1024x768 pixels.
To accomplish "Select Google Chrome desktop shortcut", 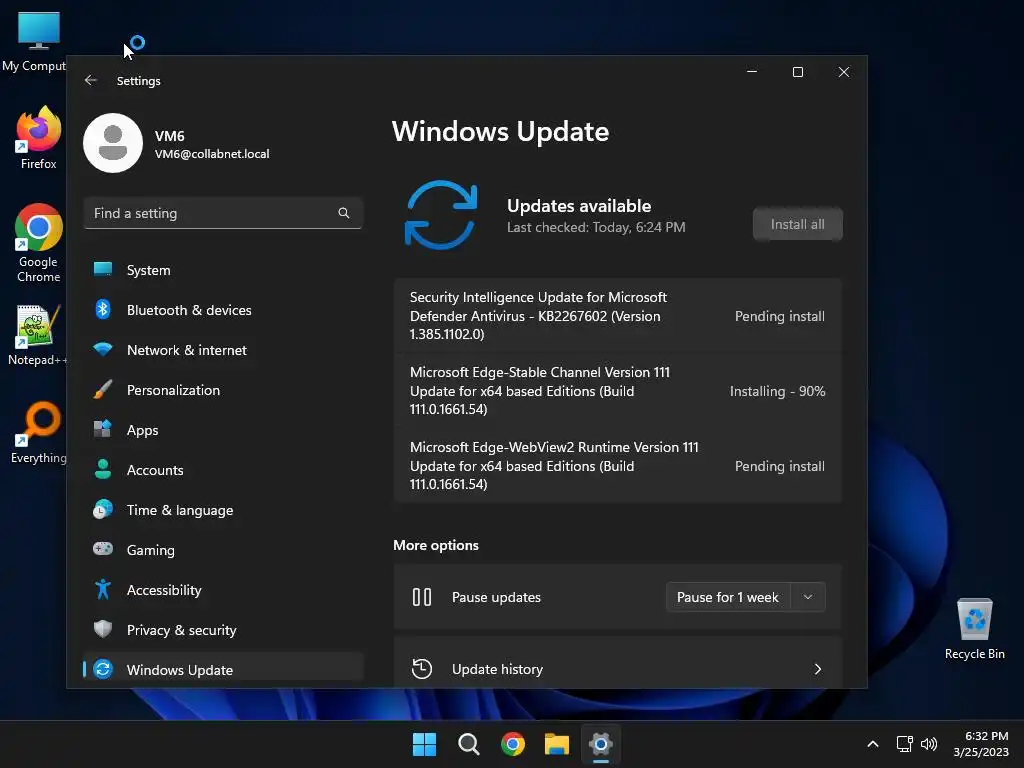I will (x=39, y=243).
